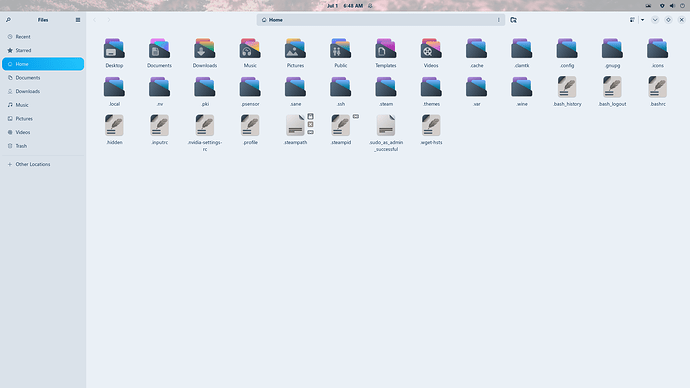Image resolution: width=690 pixels, height=388 pixels.
Task: Open the search icon in Files sidebar
Action: [8, 20]
